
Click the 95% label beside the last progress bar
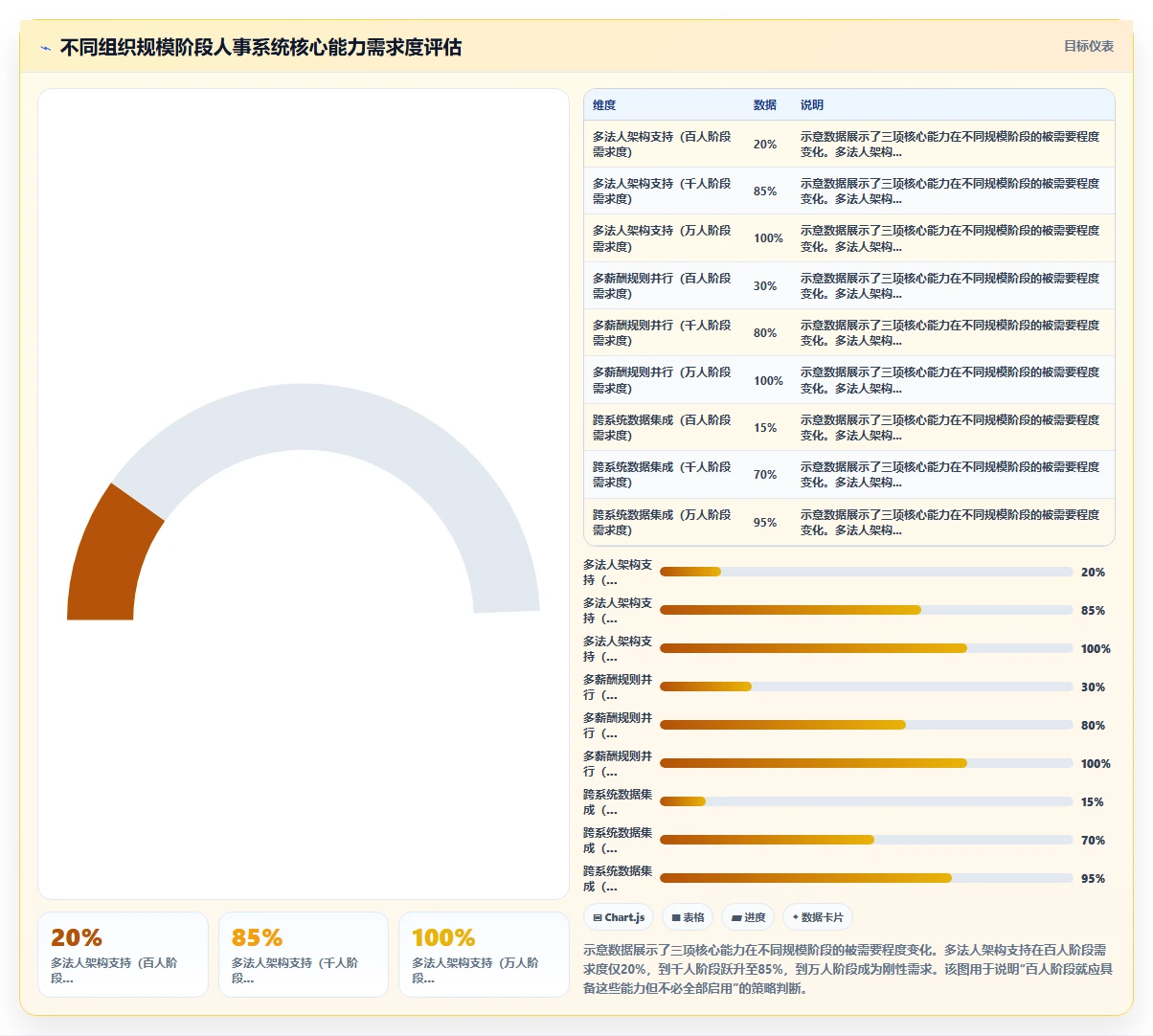[x=1093, y=879]
